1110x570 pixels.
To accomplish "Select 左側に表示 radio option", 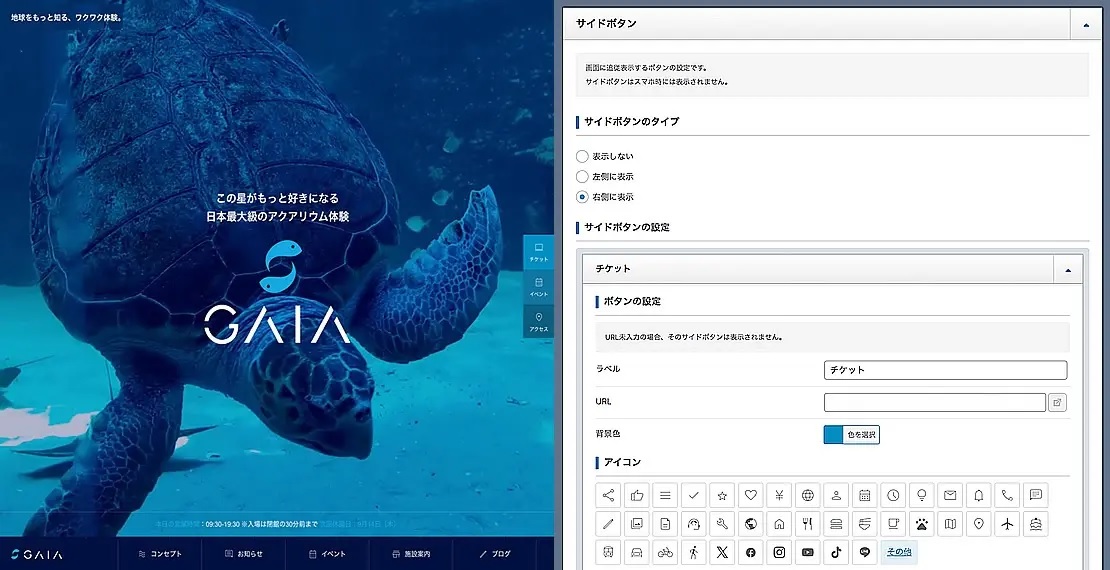I will point(583,177).
